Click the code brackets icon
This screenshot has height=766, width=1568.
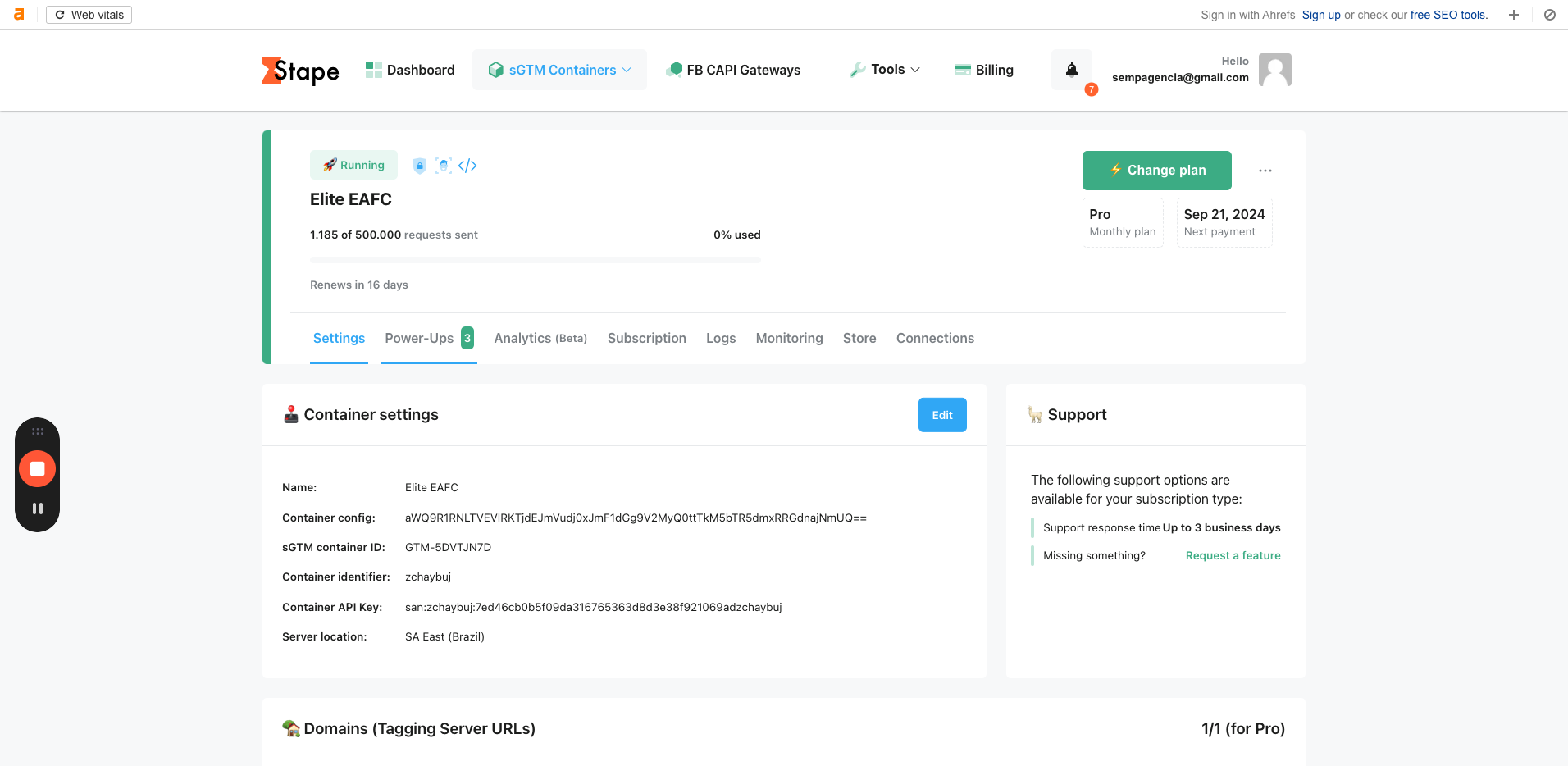click(x=467, y=166)
